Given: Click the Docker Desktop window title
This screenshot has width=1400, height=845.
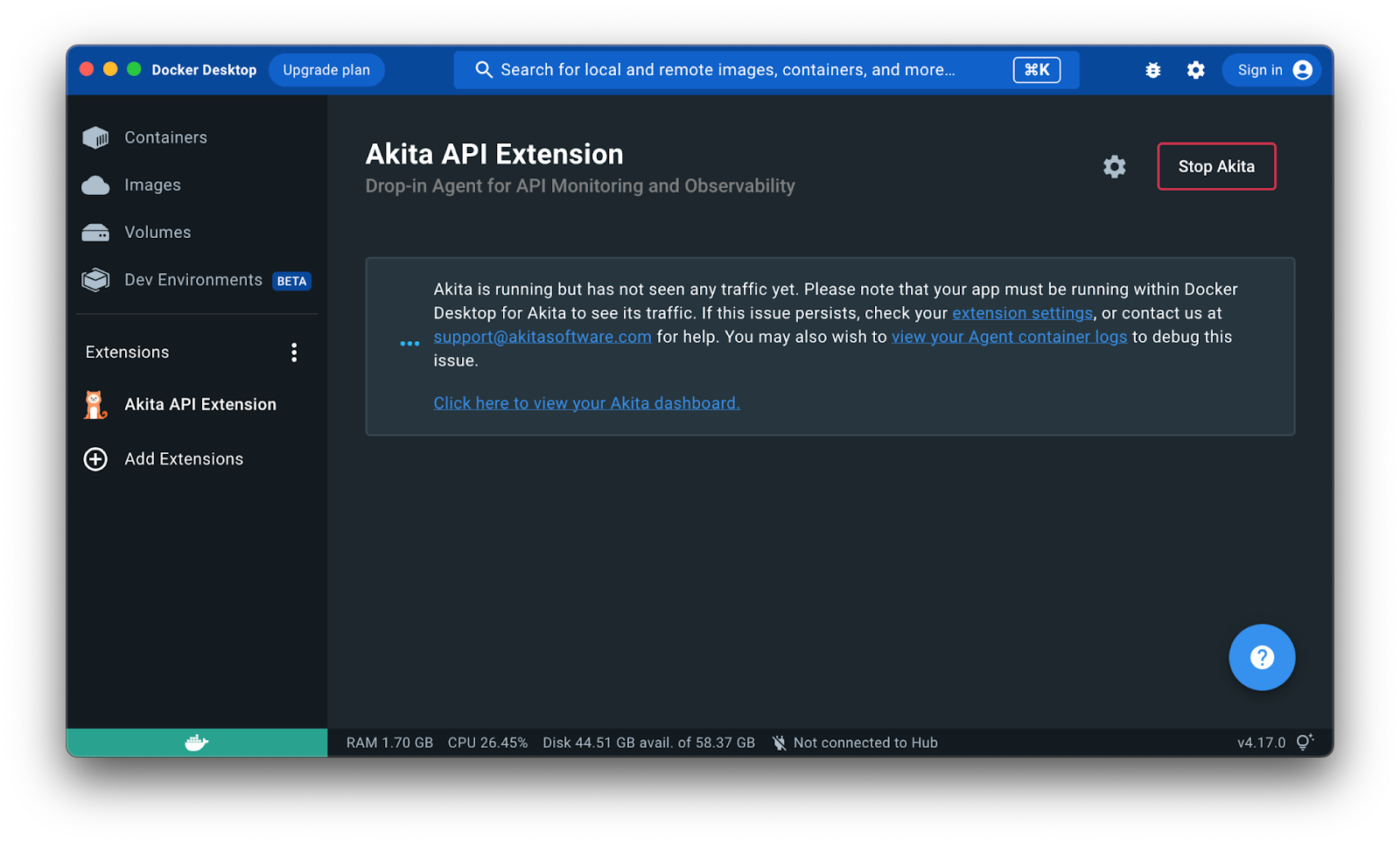Looking at the screenshot, I should point(204,70).
